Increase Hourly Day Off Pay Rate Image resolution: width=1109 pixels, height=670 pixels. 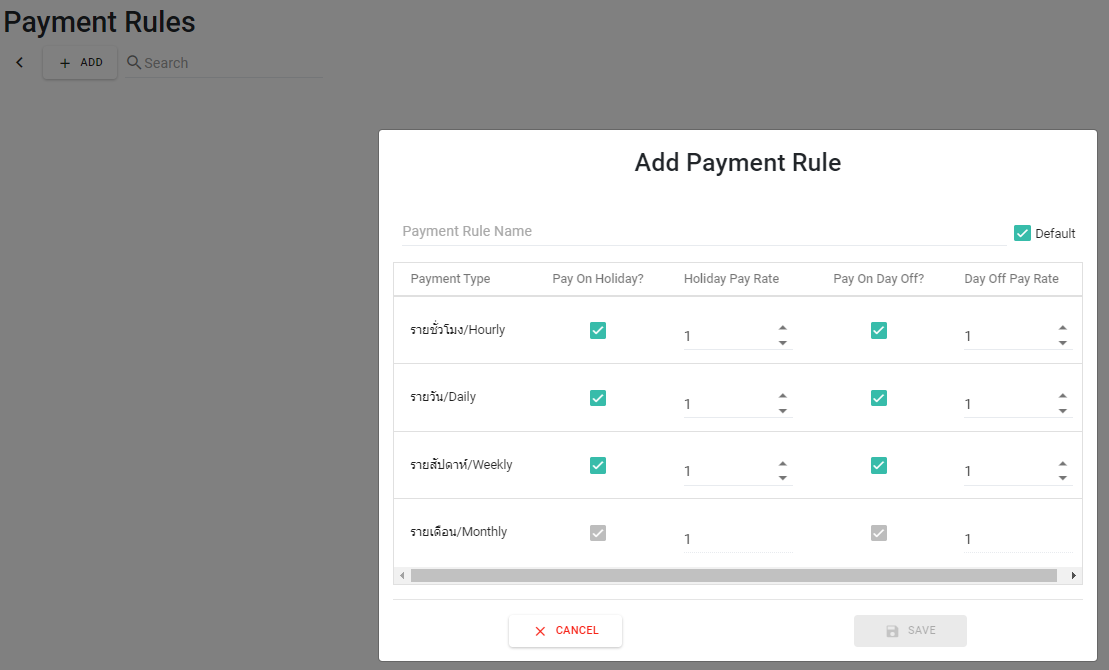coord(1063,328)
